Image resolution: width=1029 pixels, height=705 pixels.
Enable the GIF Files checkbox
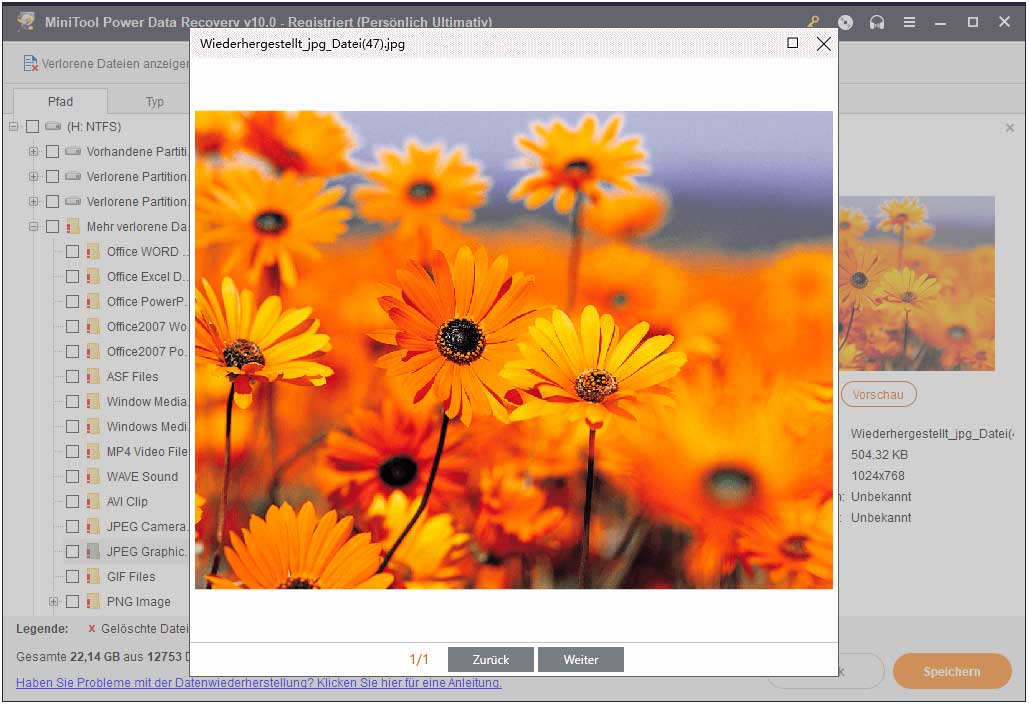(72, 577)
